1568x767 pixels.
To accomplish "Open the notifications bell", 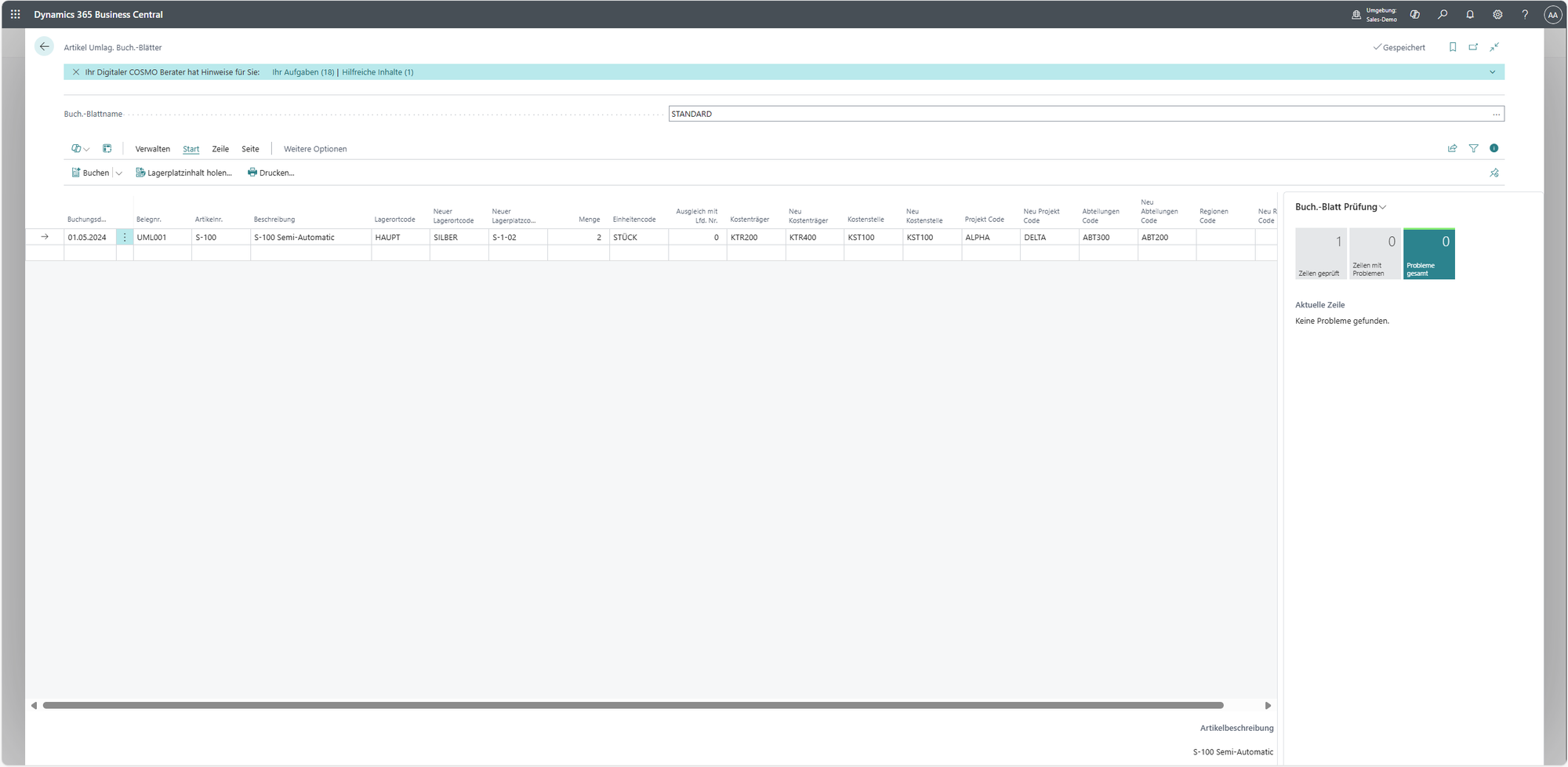I will pos(1470,14).
